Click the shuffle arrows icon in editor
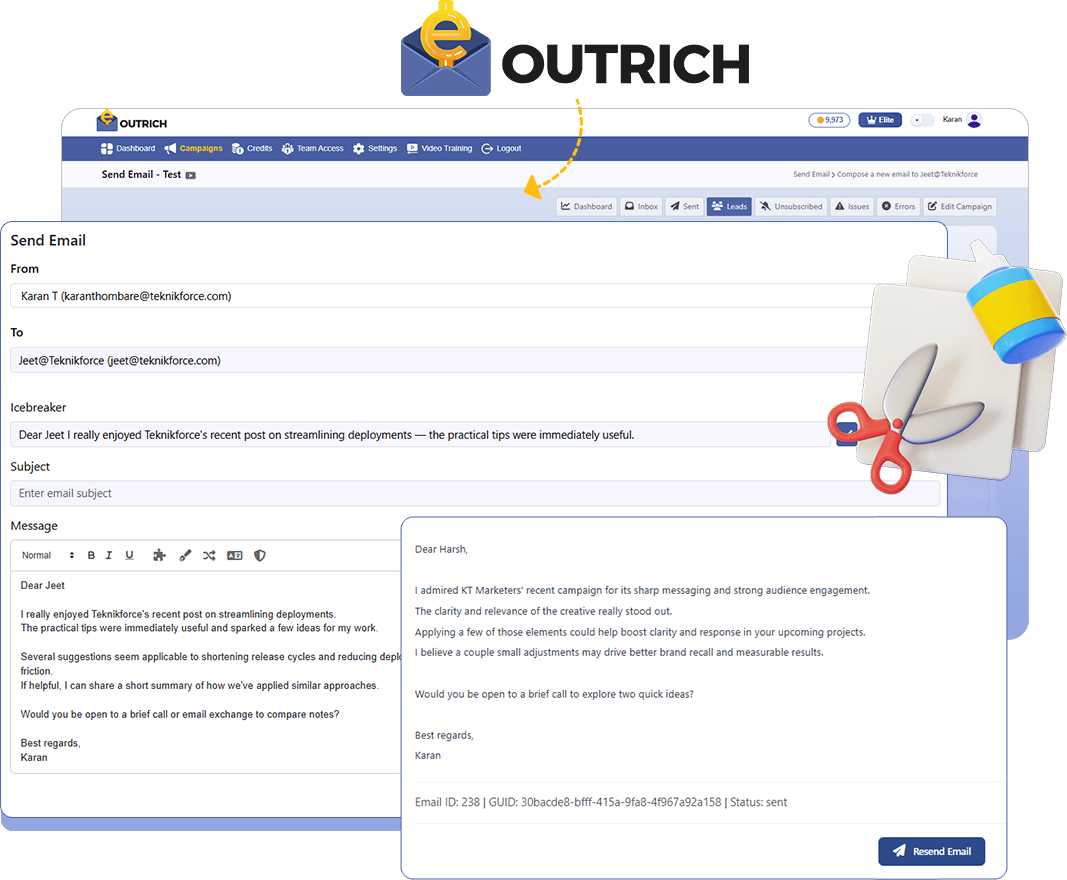Viewport: 1067px width, 880px height. coord(209,556)
